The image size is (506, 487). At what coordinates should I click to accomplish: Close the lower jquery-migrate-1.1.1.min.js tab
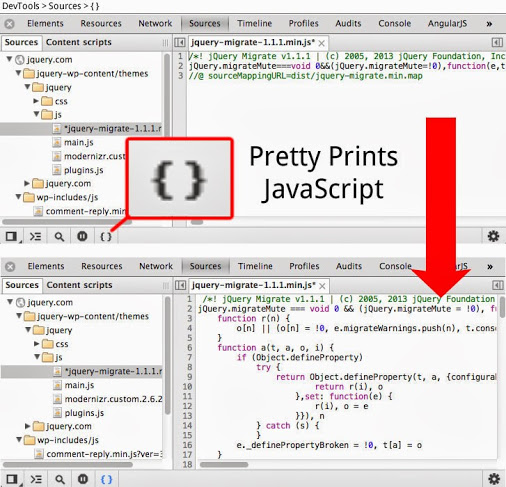[322, 286]
